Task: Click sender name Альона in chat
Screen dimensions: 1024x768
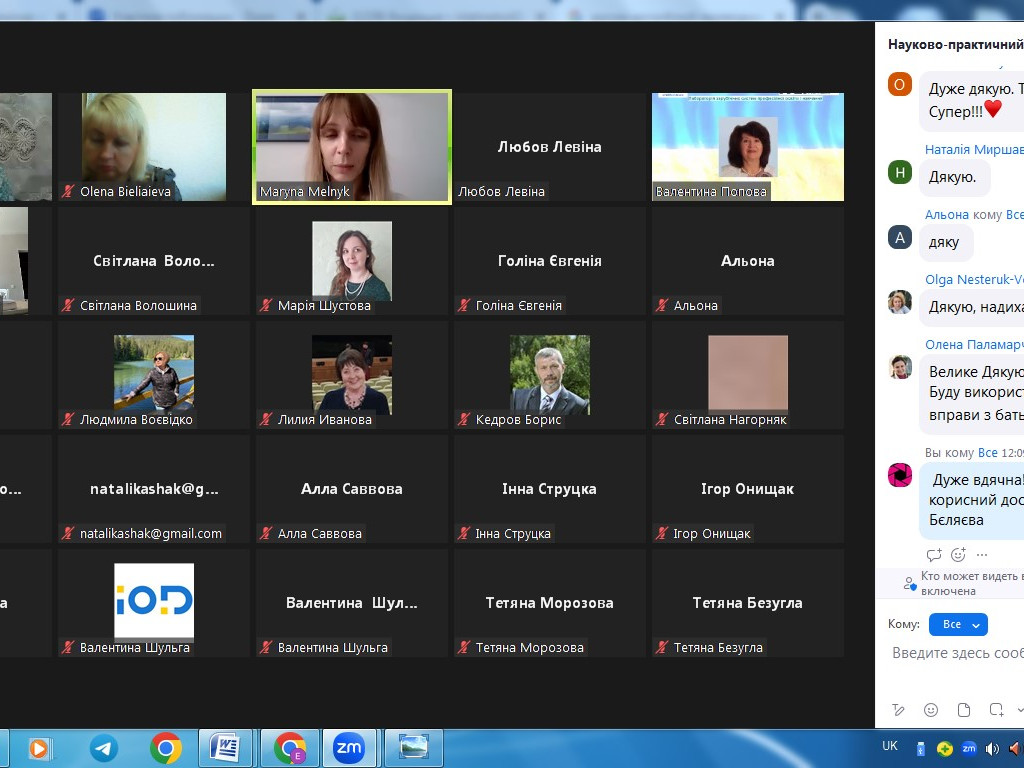Action: pos(946,214)
